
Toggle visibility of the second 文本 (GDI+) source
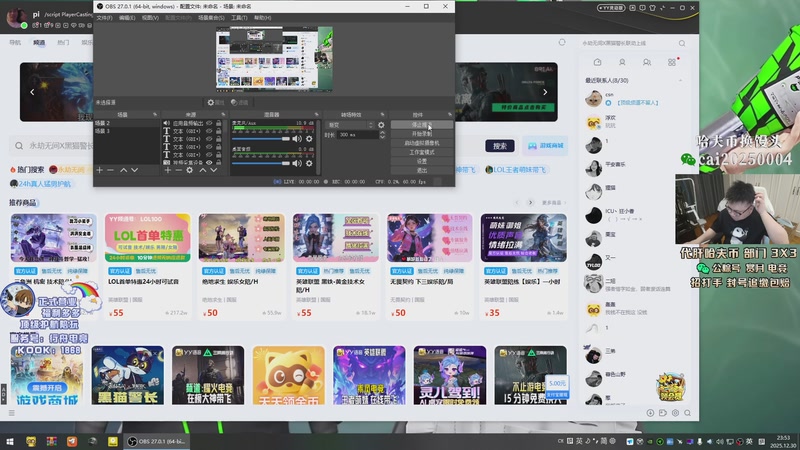209,139
